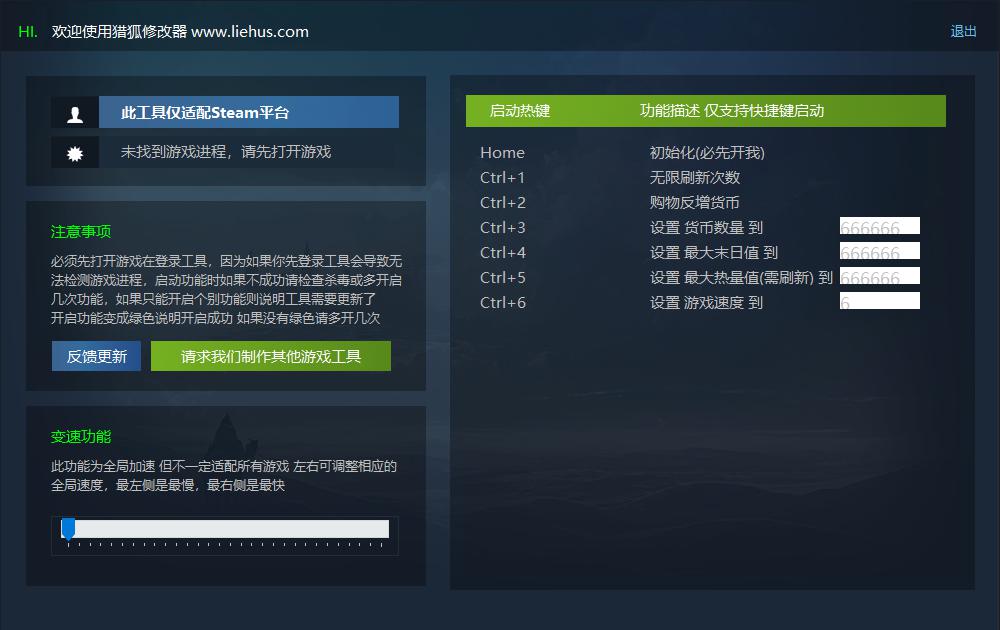Click the 注意事项 heading

point(81,231)
